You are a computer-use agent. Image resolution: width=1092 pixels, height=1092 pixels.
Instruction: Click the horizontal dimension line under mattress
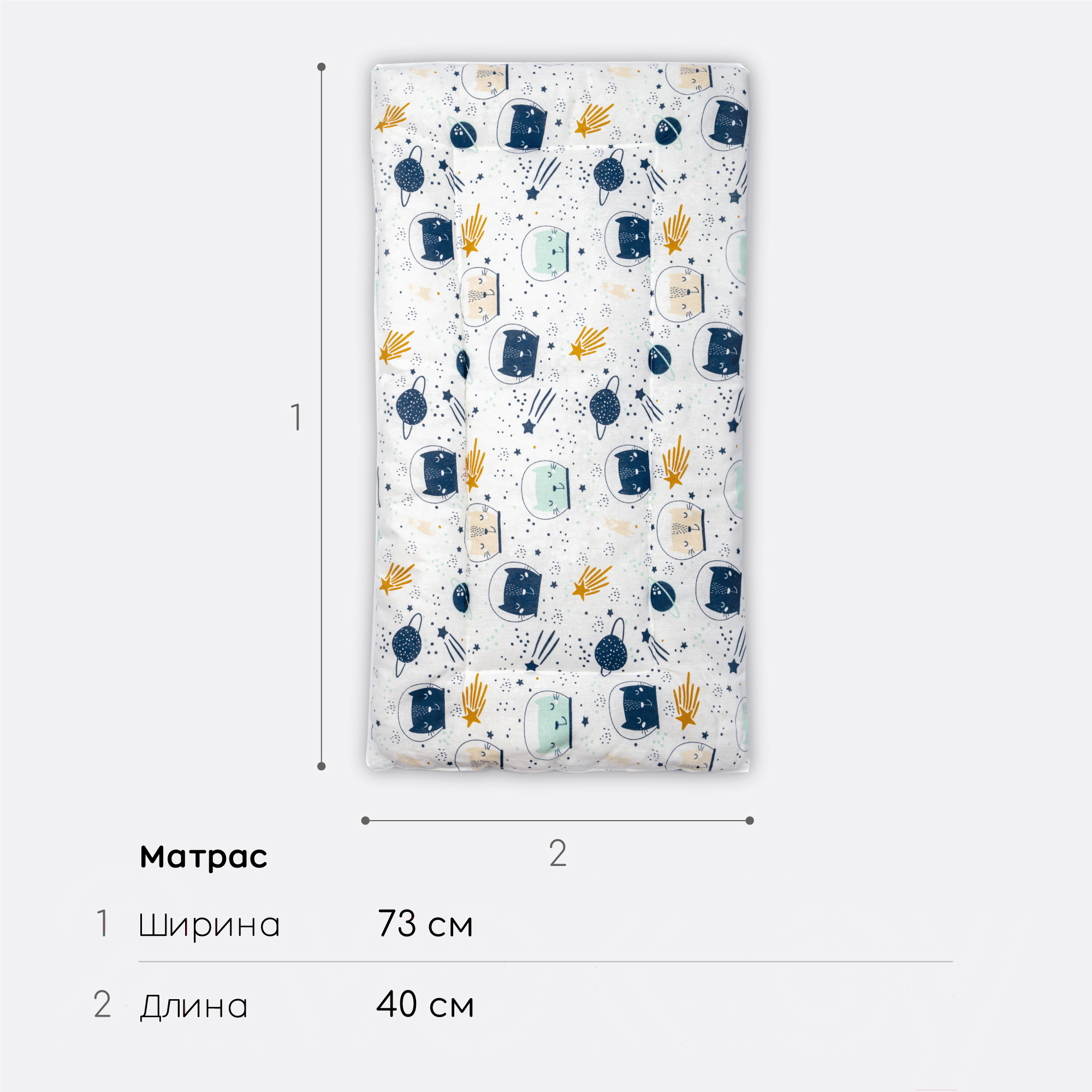click(x=557, y=820)
